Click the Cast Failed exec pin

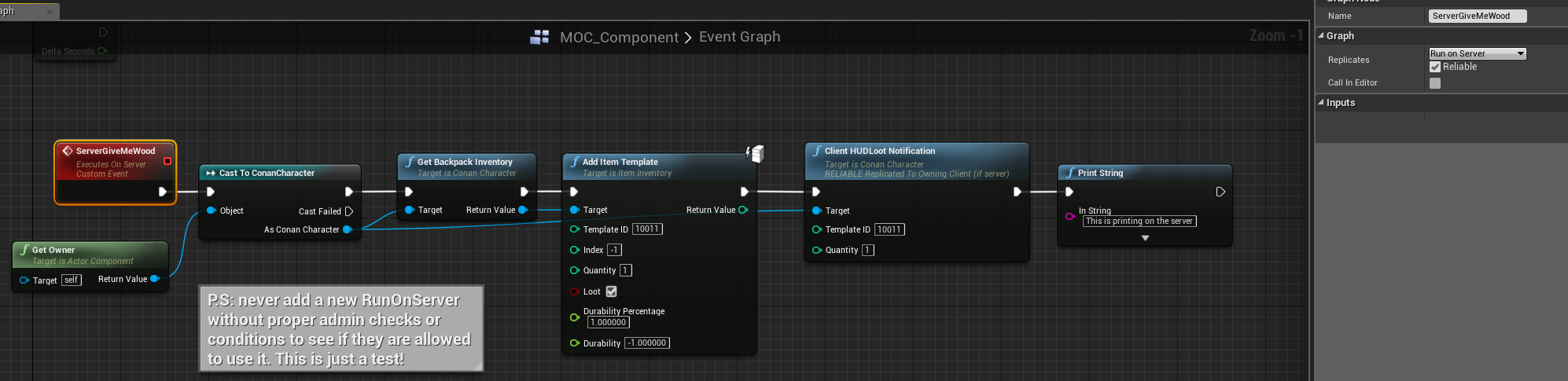pos(349,211)
